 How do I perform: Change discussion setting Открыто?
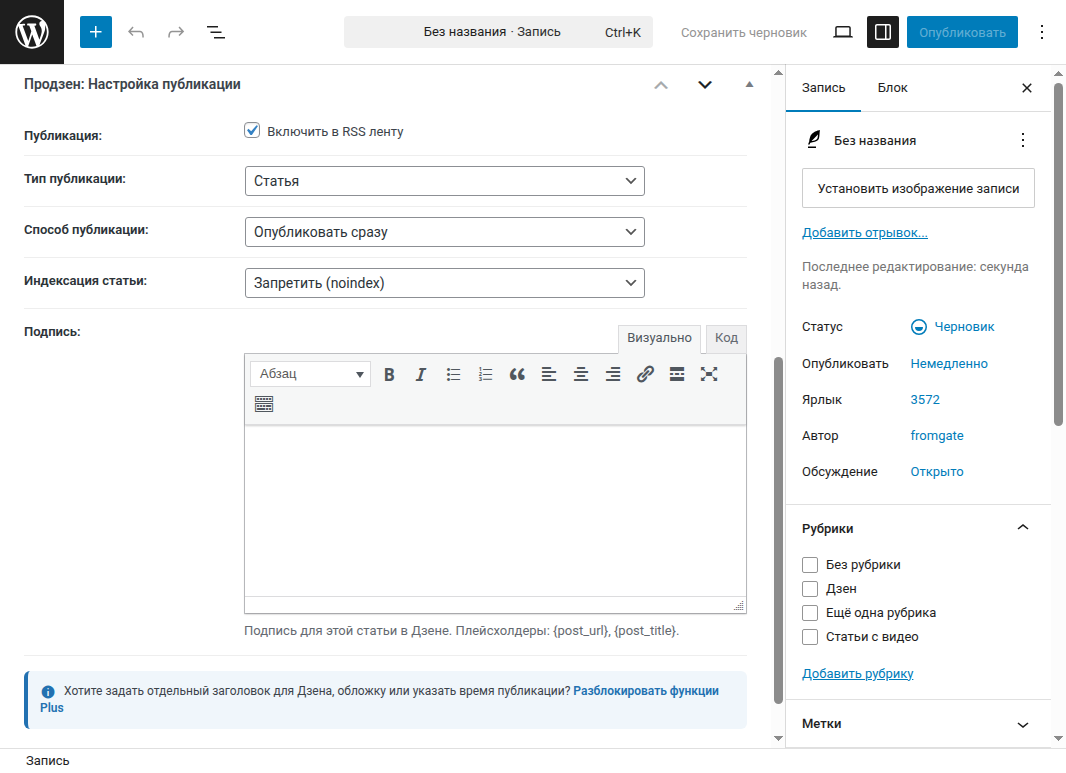pyautogui.click(x=937, y=472)
